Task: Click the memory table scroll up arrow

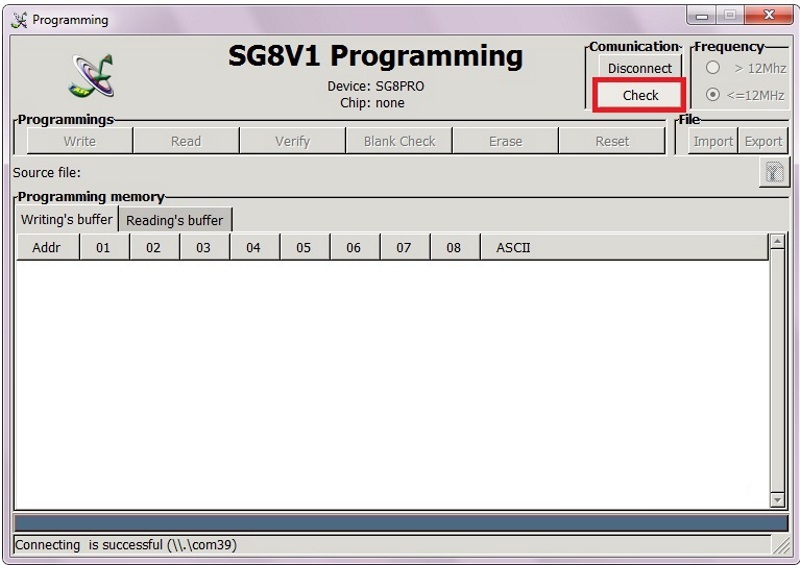Action: click(x=777, y=241)
